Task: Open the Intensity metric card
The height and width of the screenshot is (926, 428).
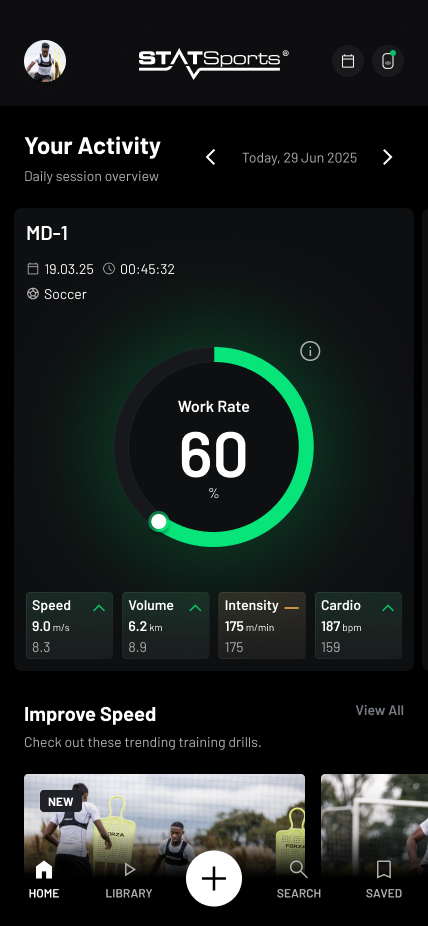Action: 262,625
